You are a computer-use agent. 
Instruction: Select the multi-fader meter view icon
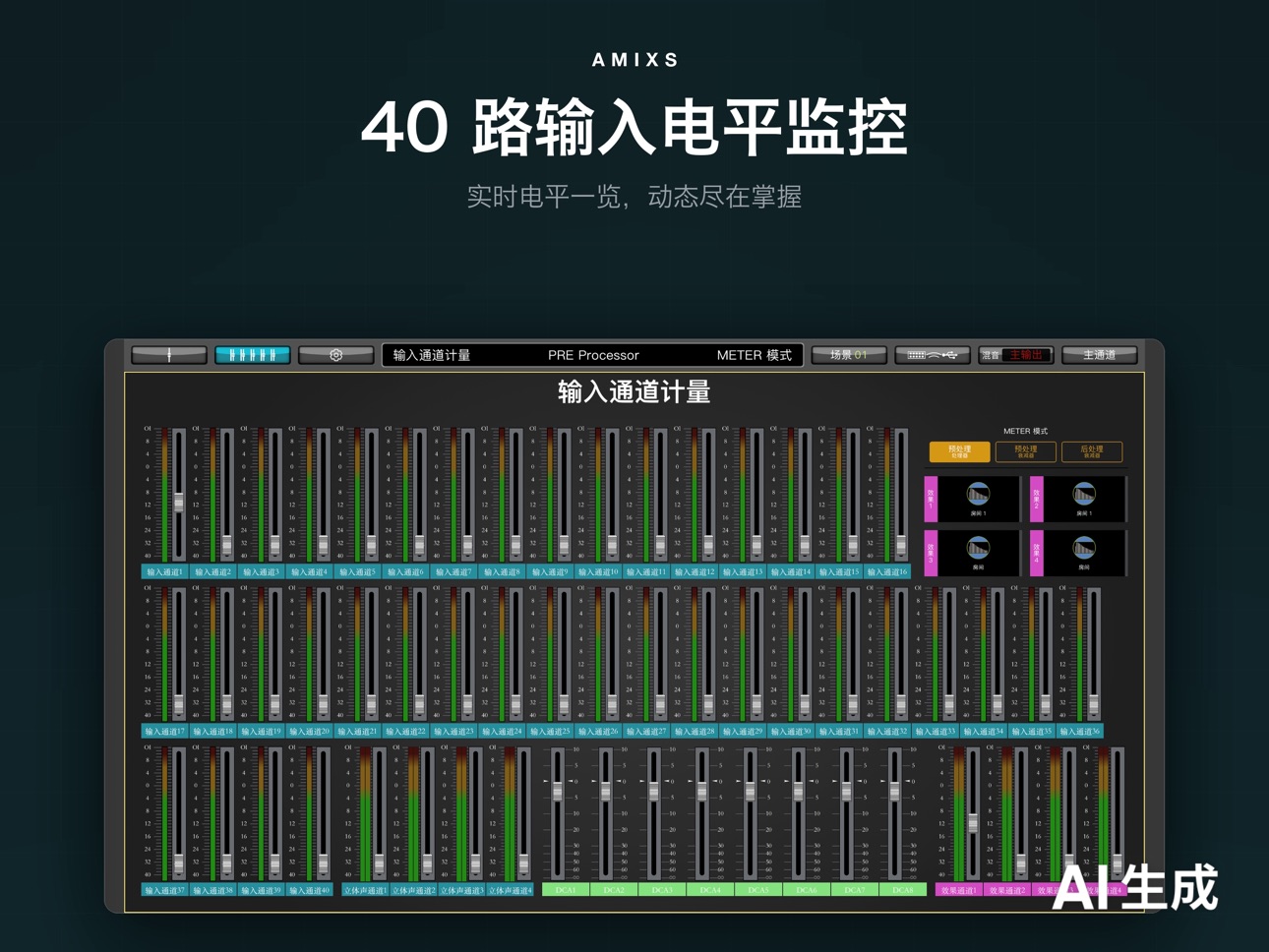[x=253, y=355]
